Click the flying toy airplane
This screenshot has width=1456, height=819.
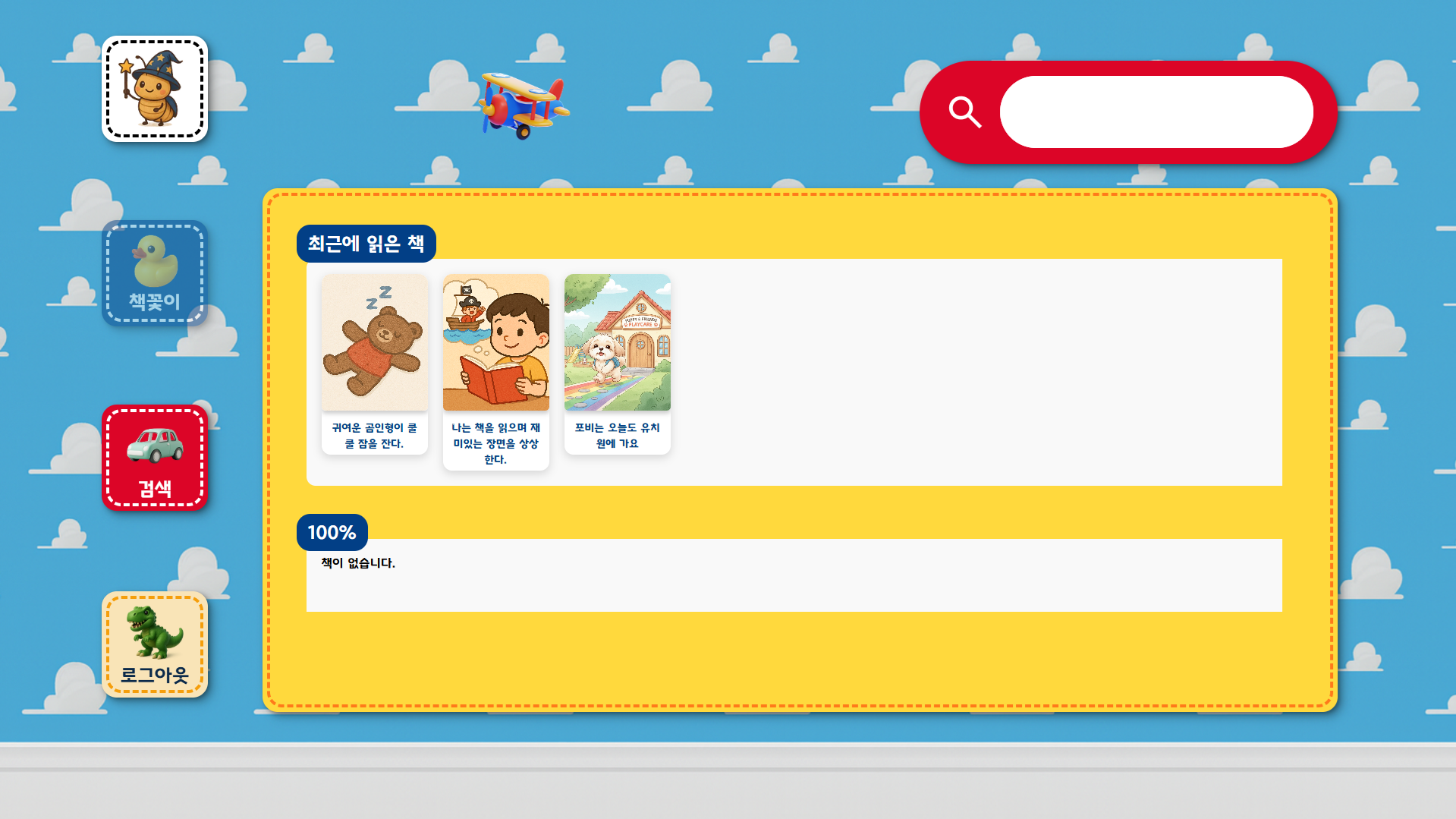pos(523,106)
